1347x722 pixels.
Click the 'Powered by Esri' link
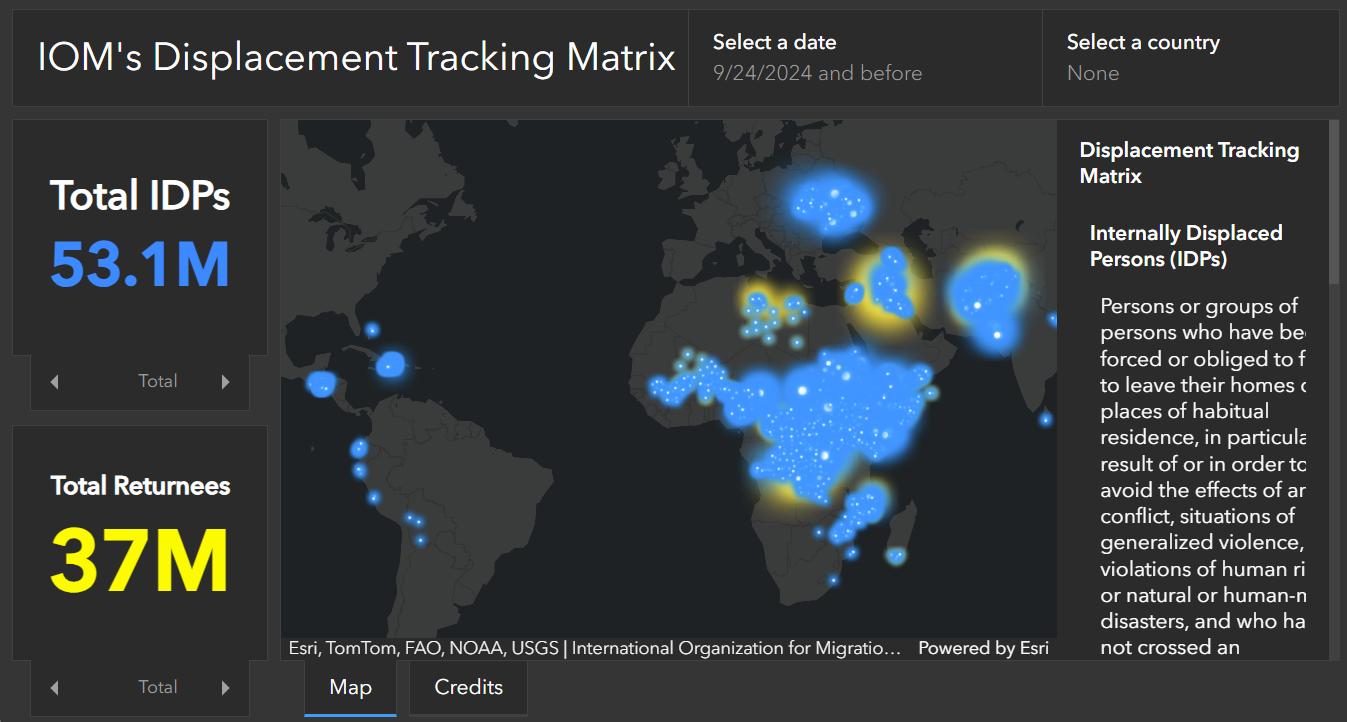click(x=983, y=647)
